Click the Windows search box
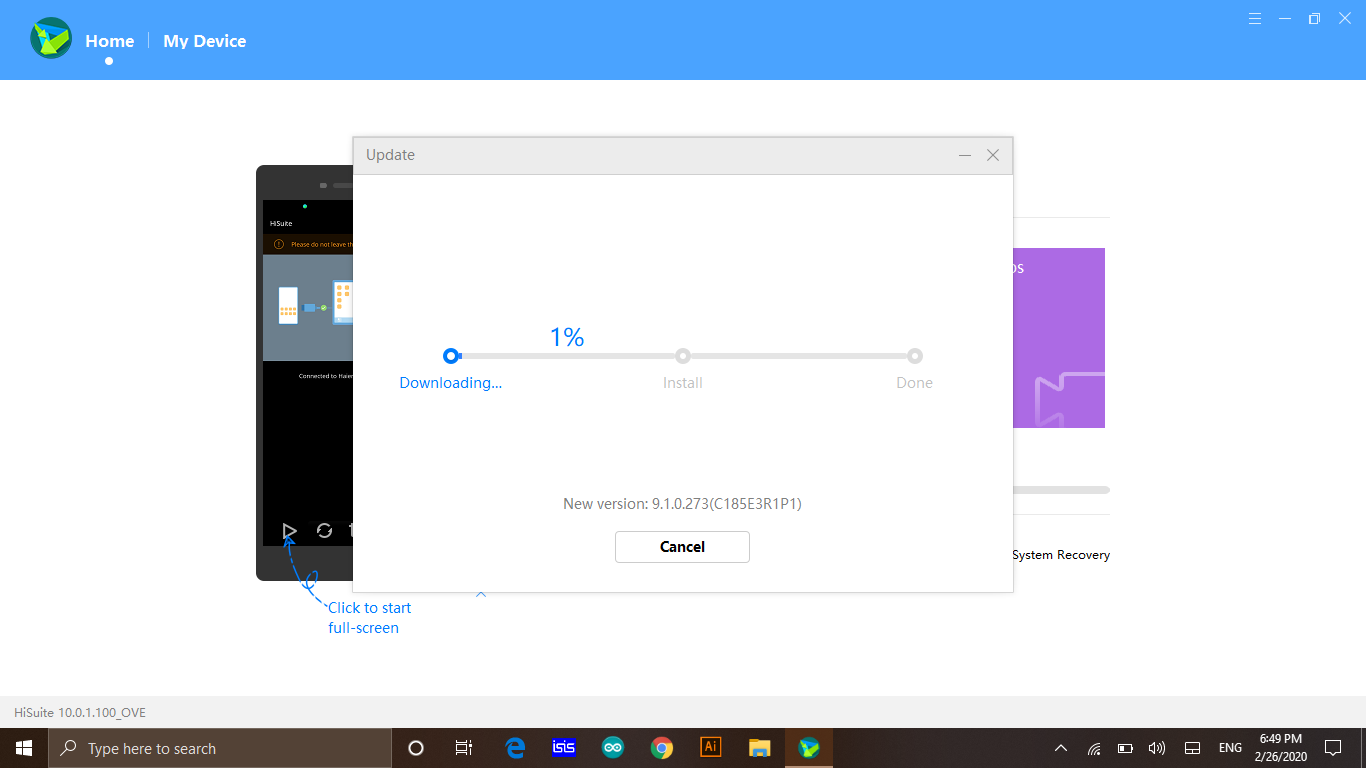Viewport: 1366px width, 768px height. tap(220, 748)
